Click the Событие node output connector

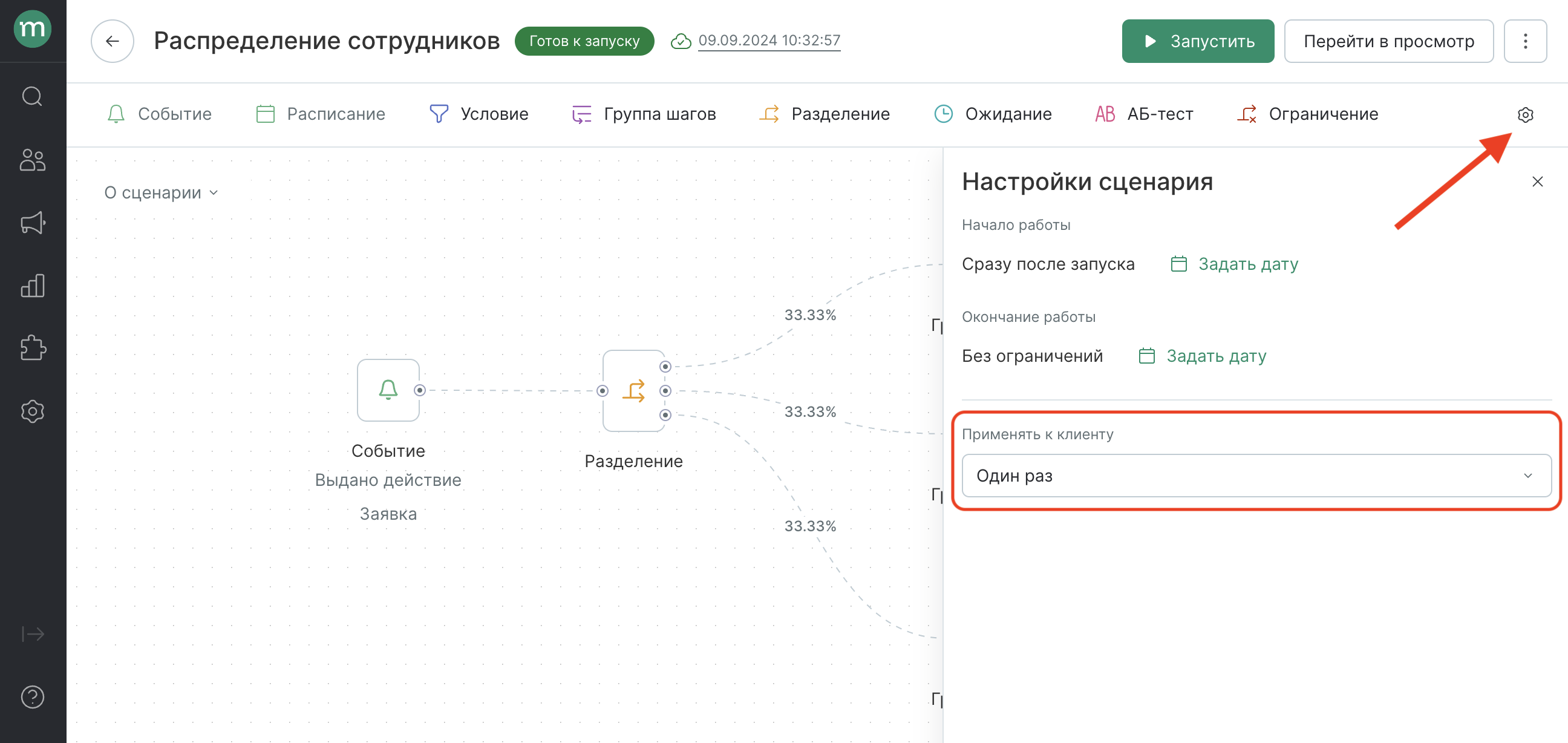pos(419,390)
